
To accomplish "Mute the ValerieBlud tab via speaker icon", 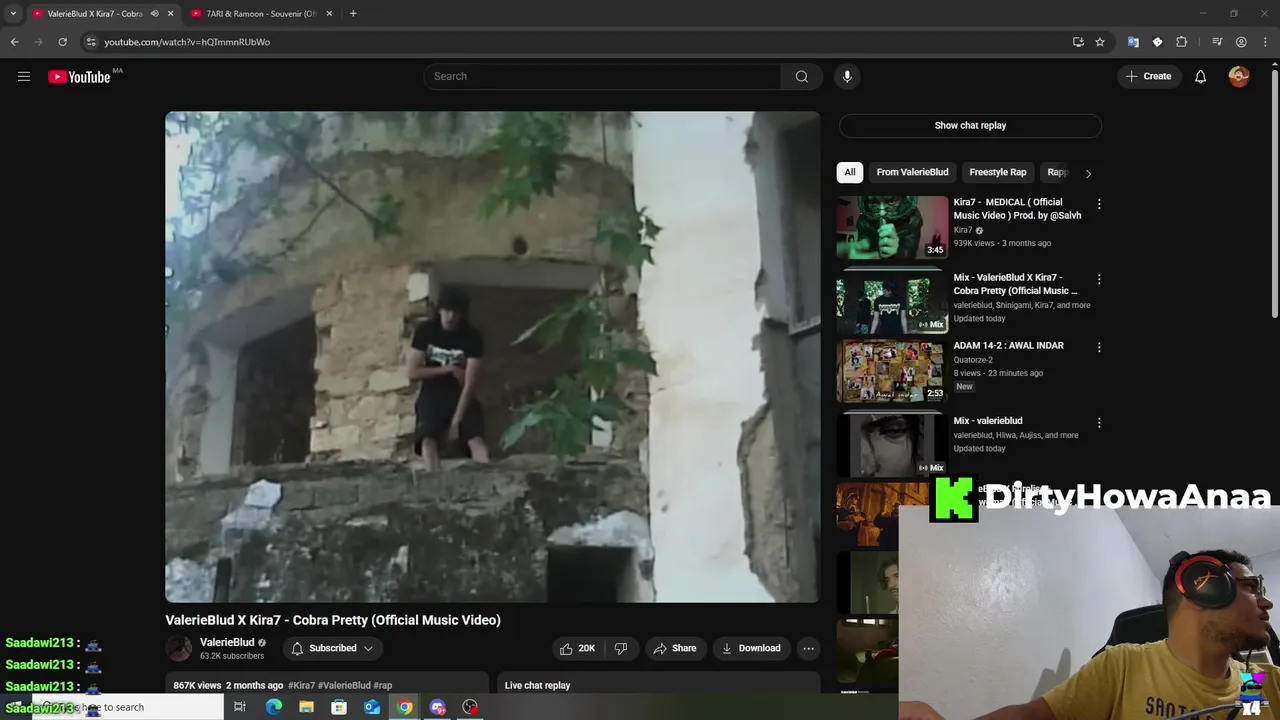I will pyautogui.click(x=154, y=14).
